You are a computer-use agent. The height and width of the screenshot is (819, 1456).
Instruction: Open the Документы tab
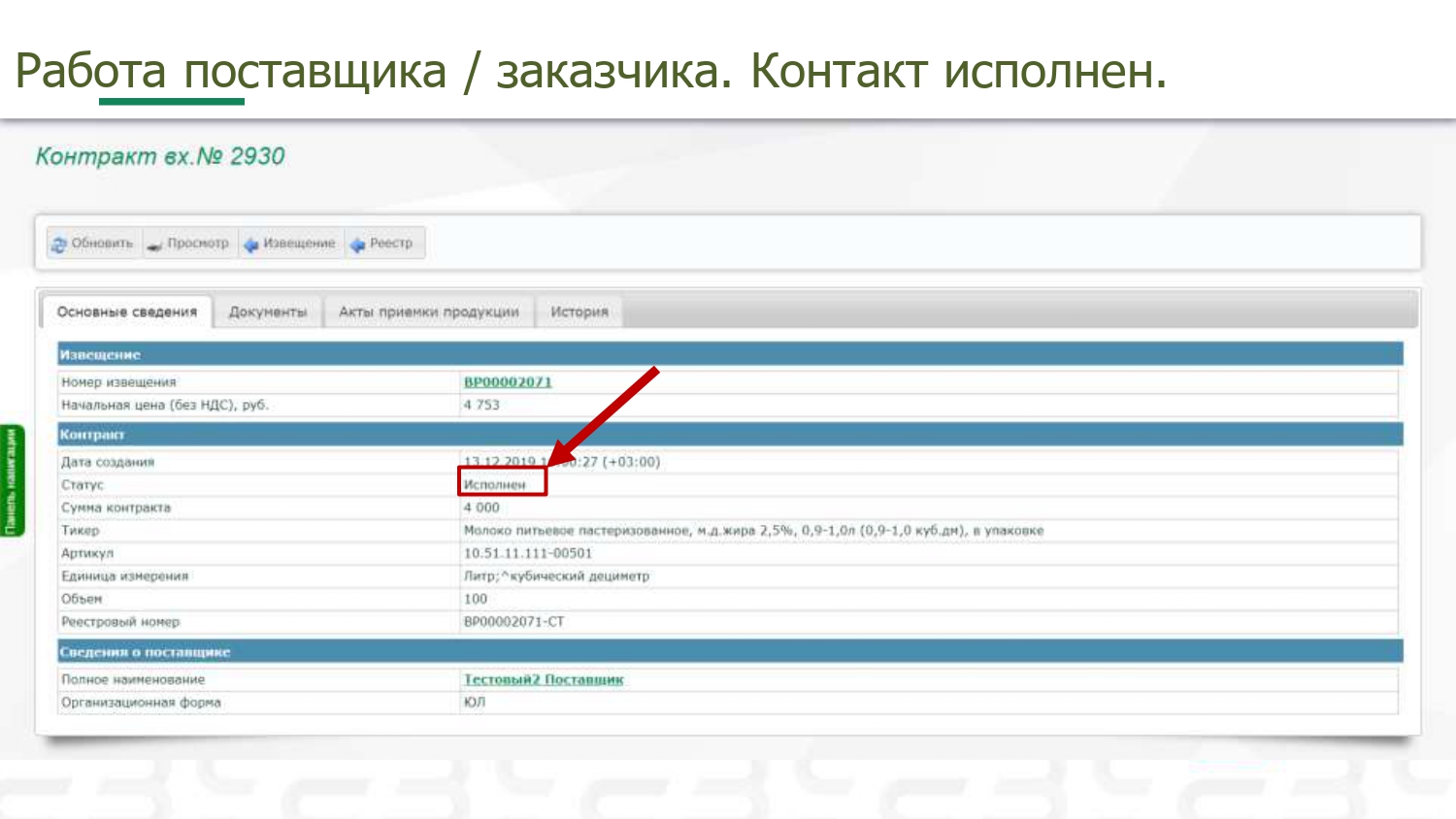pos(268,312)
